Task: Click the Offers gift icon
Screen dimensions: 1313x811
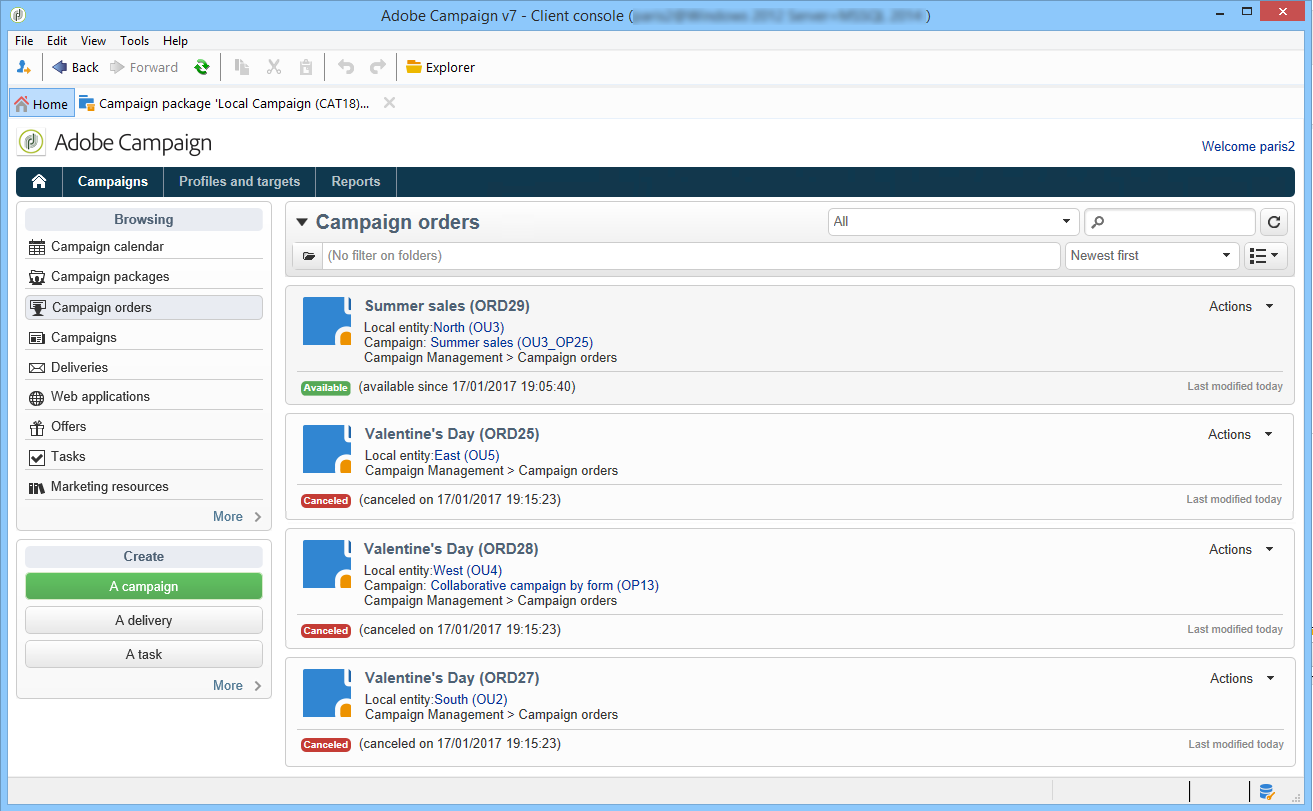Action: click(x=37, y=427)
